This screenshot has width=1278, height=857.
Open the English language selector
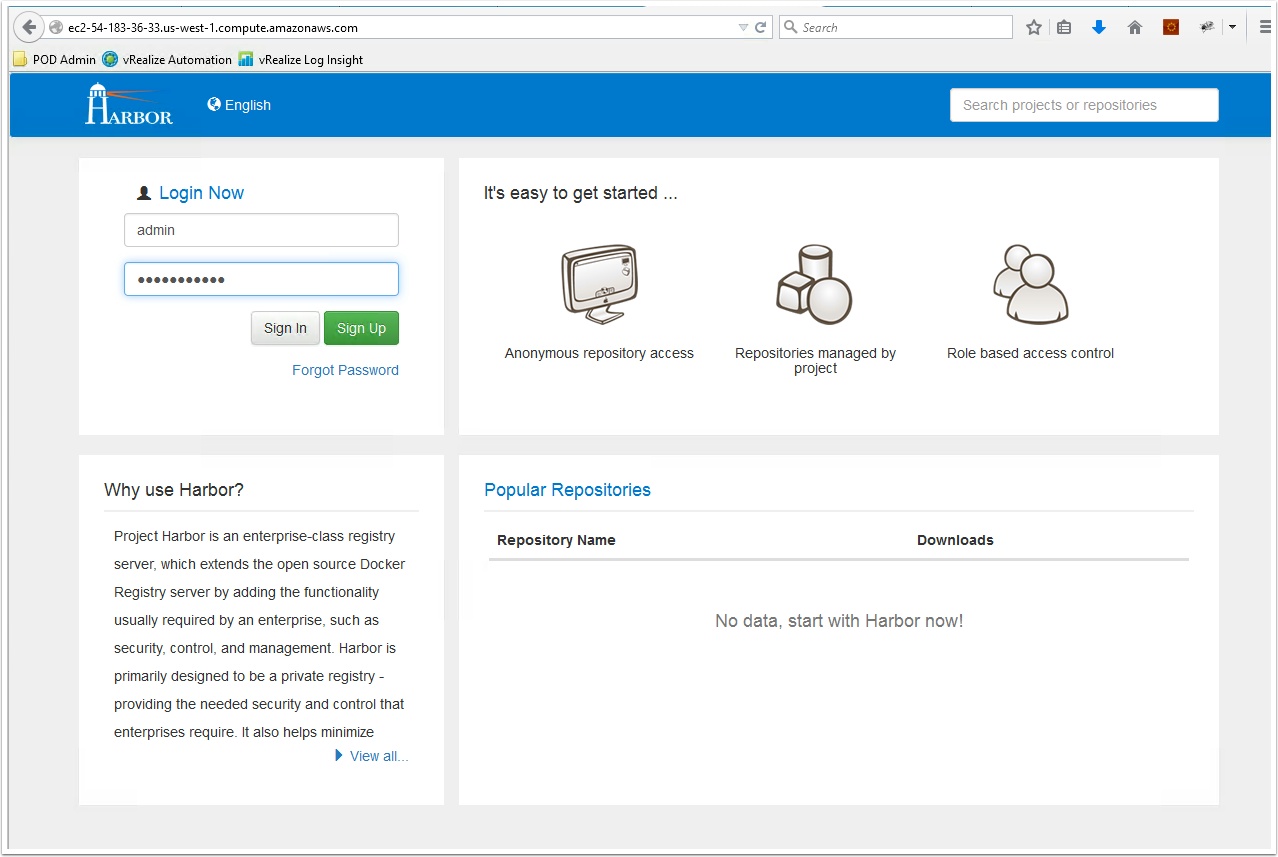click(239, 105)
